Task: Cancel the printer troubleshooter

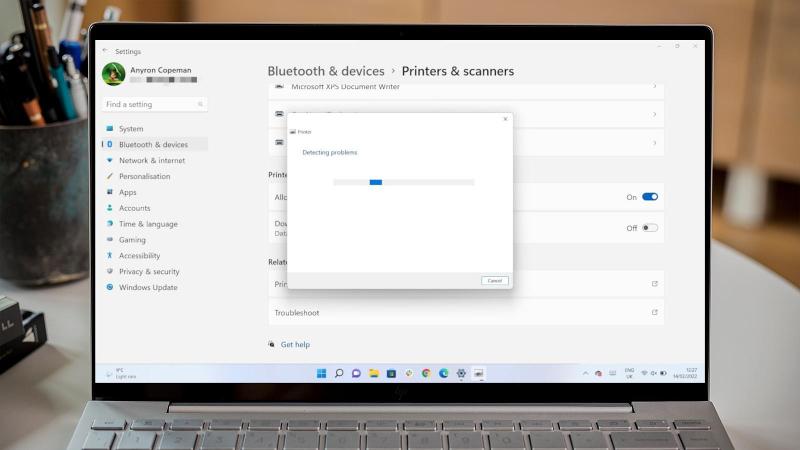Action: click(x=494, y=281)
